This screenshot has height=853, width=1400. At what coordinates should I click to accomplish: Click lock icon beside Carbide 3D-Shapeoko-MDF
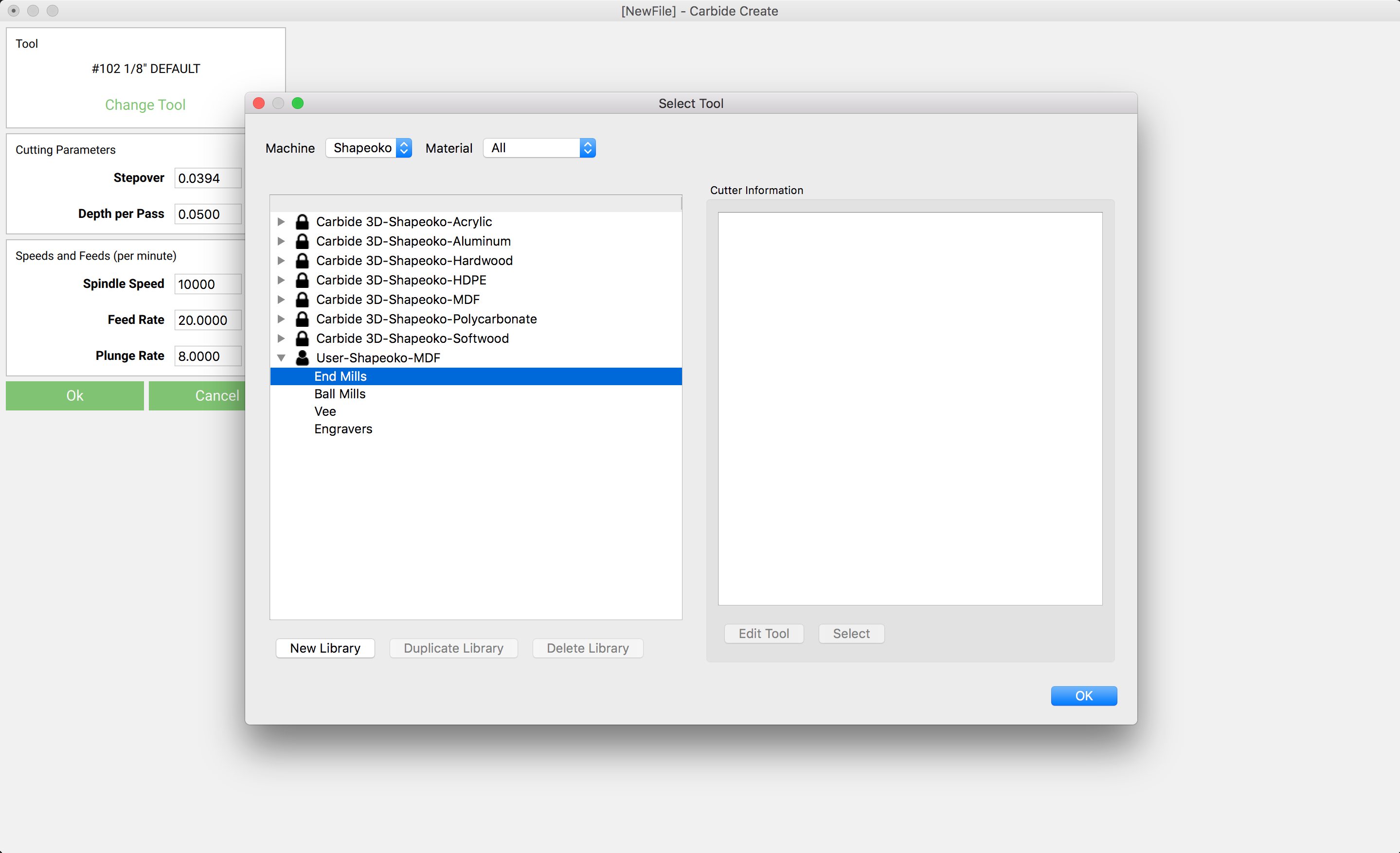302,299
